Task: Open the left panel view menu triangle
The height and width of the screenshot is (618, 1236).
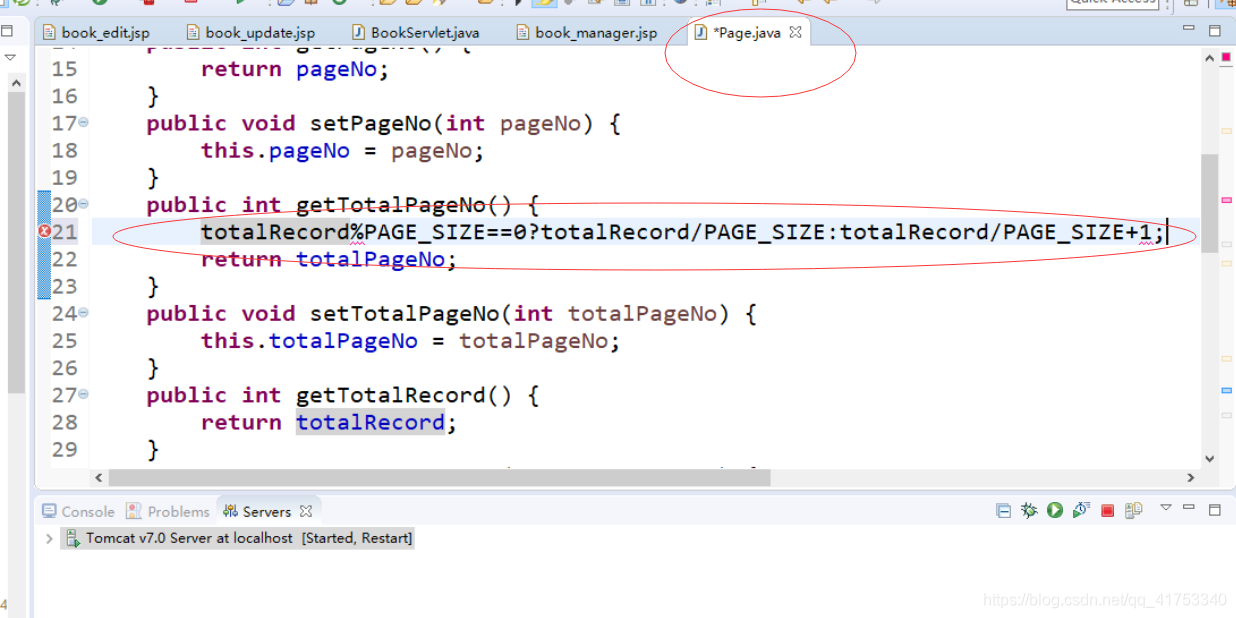Action: point(11,57)
